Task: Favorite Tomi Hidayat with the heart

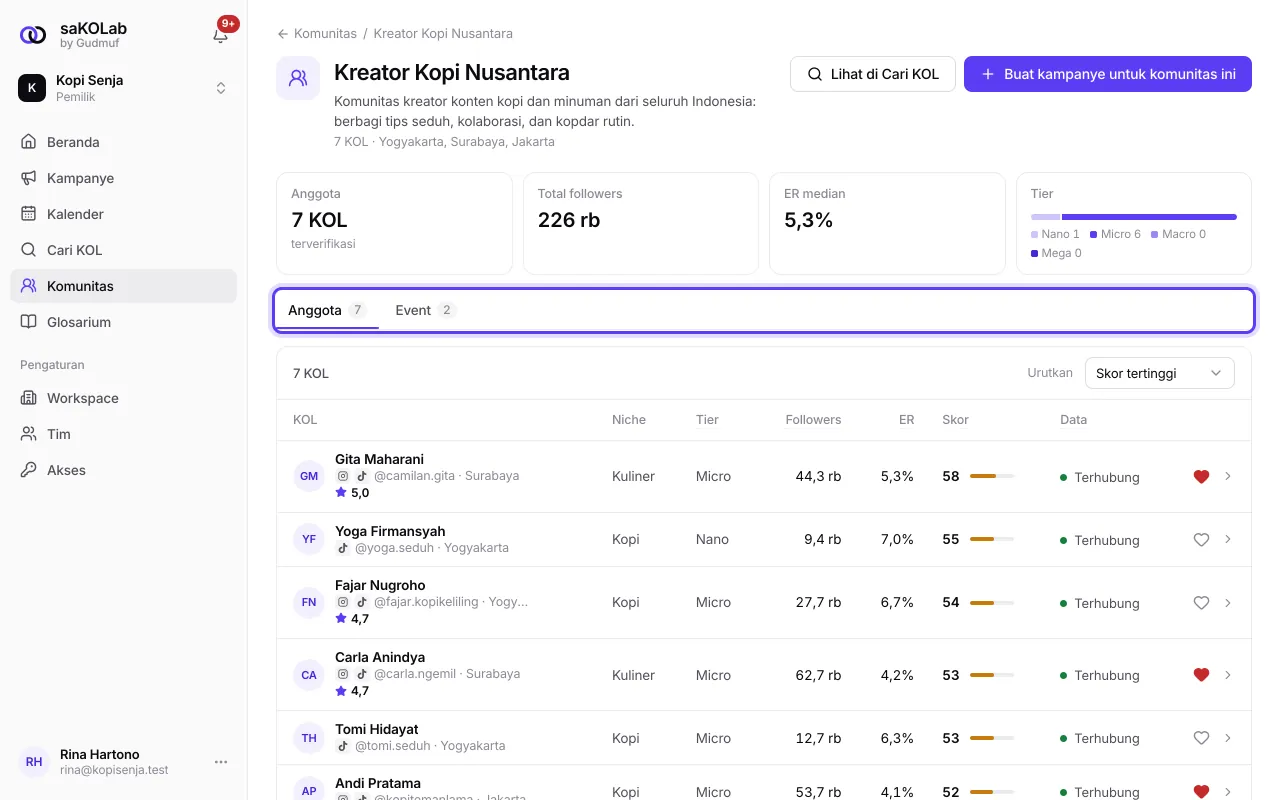Action: pyautogui.click(x=1202, y=738)
